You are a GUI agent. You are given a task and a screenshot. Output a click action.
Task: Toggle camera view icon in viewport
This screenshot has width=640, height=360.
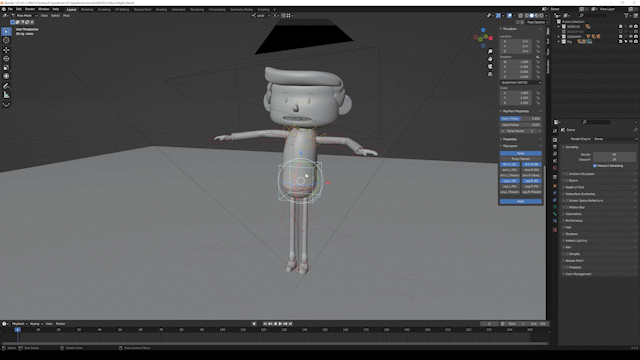tap(490, 67)
